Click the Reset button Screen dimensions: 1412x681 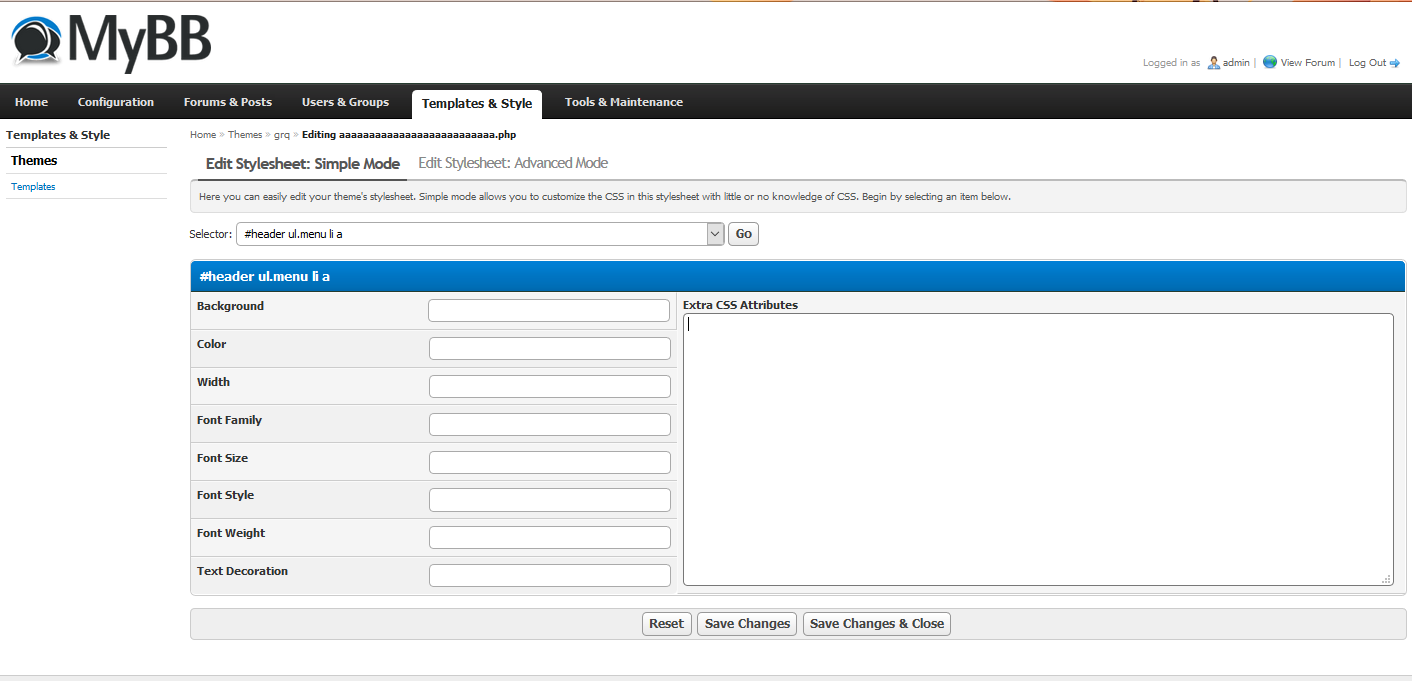click(x=666, y=624)
